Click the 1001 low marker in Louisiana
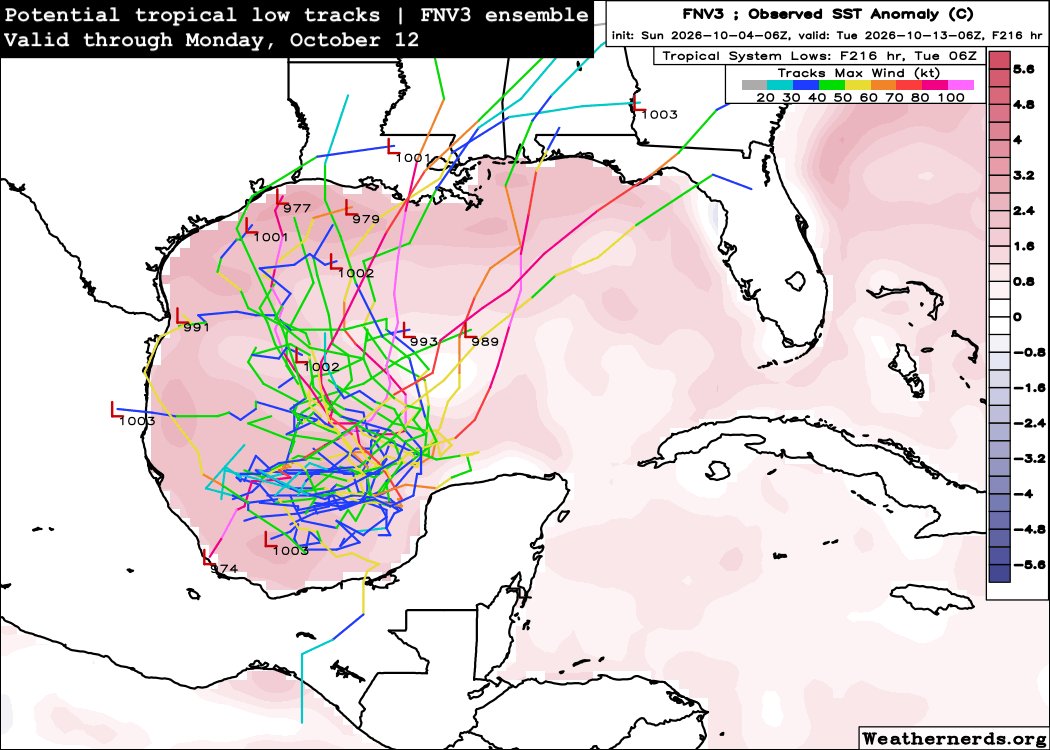The width and height of the screenshot is (1050, 750). [x=393, y=147]
